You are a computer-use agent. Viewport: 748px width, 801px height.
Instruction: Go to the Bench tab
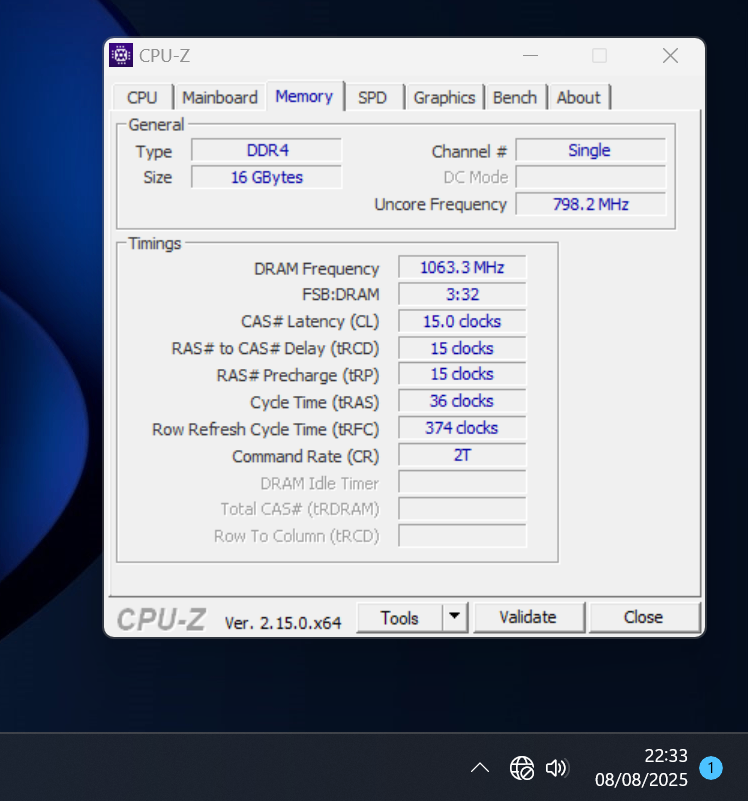tap(515, 97)
